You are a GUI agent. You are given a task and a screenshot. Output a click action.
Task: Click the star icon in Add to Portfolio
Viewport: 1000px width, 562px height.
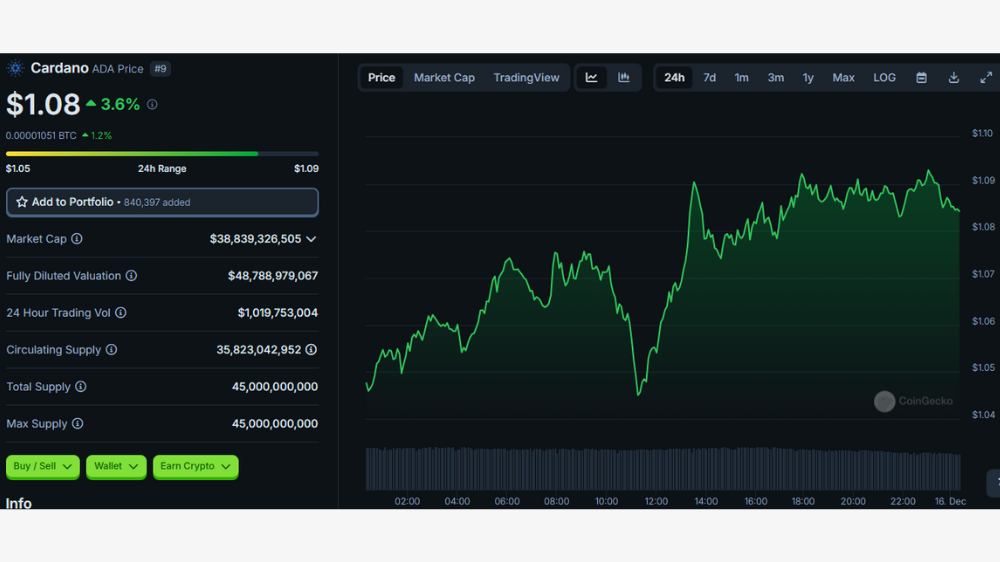(x=22, y=202)
